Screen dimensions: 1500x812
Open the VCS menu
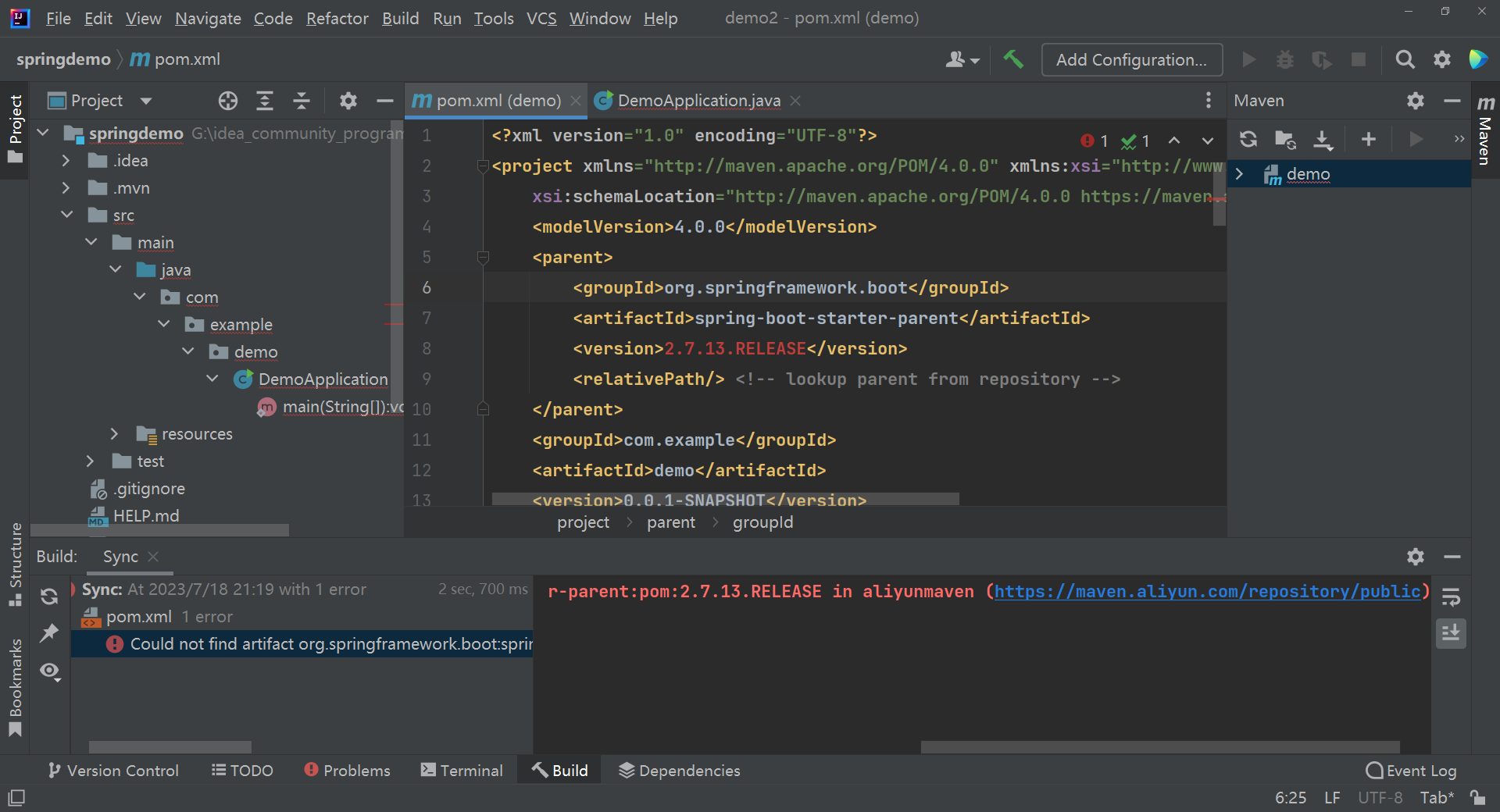[x=541, y=18]
